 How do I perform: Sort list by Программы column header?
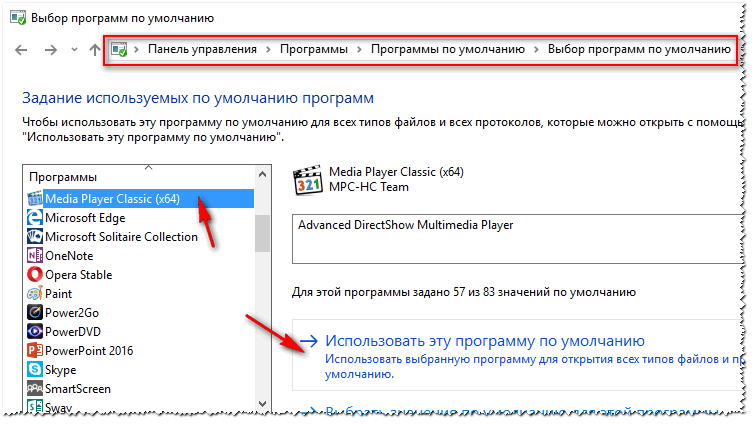(x=63, y=177)
